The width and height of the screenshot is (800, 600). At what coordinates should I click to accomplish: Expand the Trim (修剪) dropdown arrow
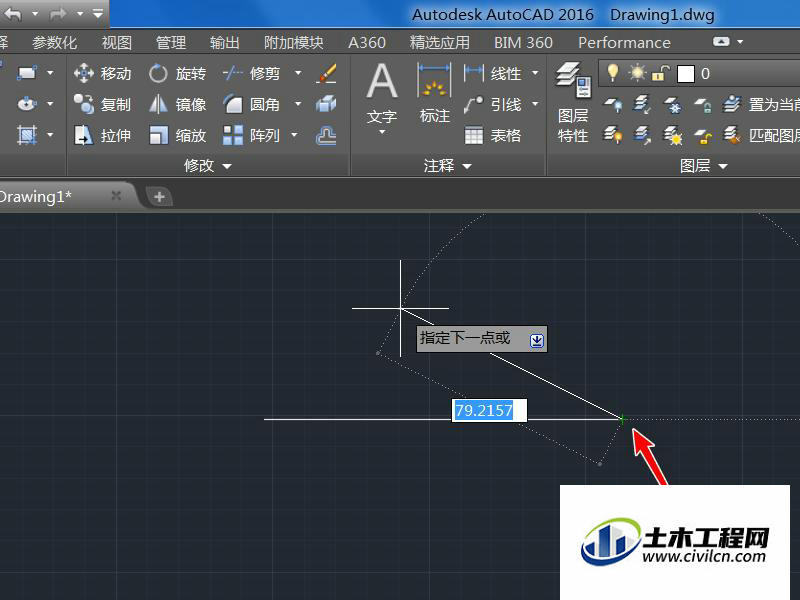pyautogui.click(x=298, y=73)
